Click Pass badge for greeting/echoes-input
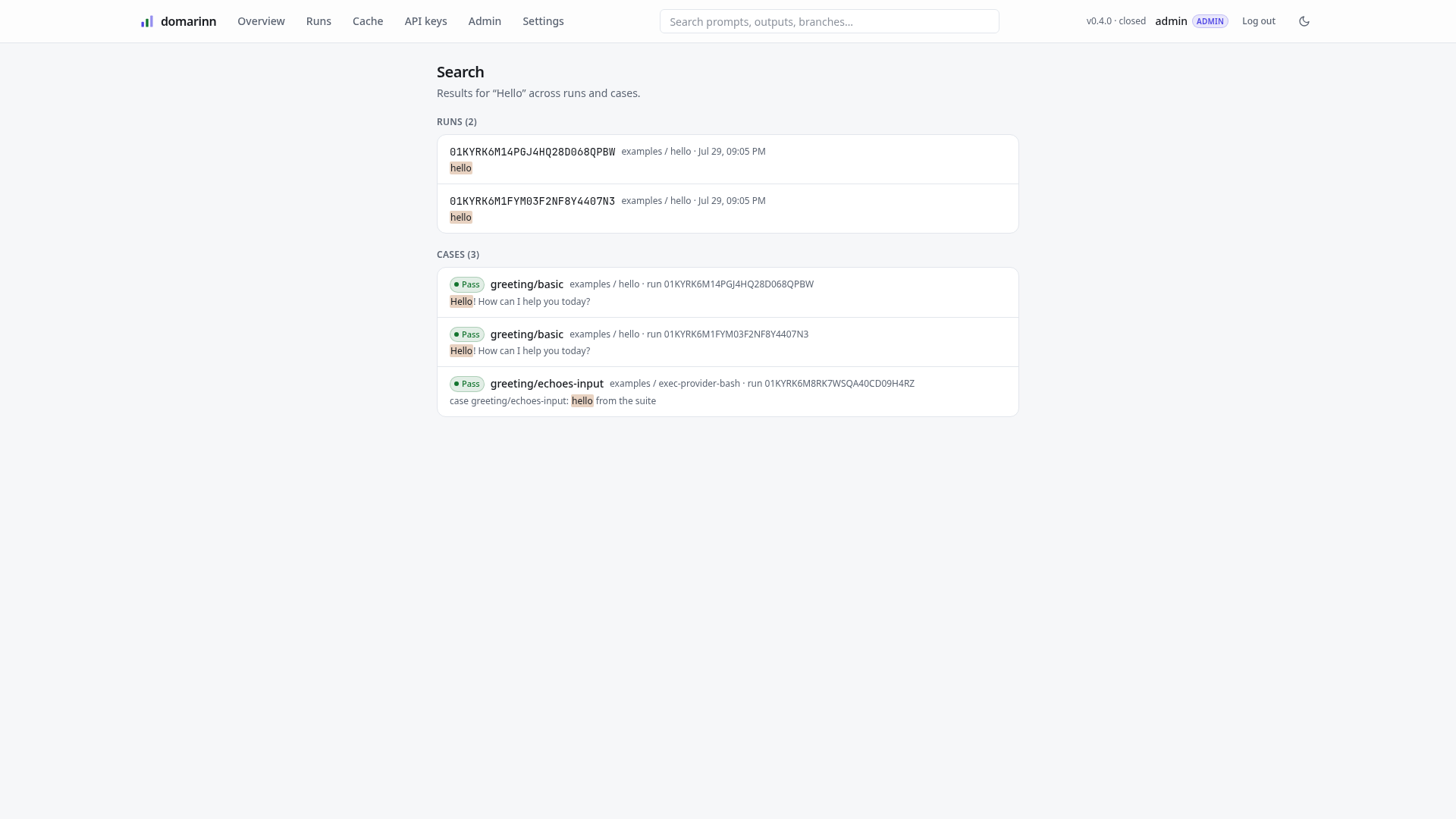 pos(467,384)
